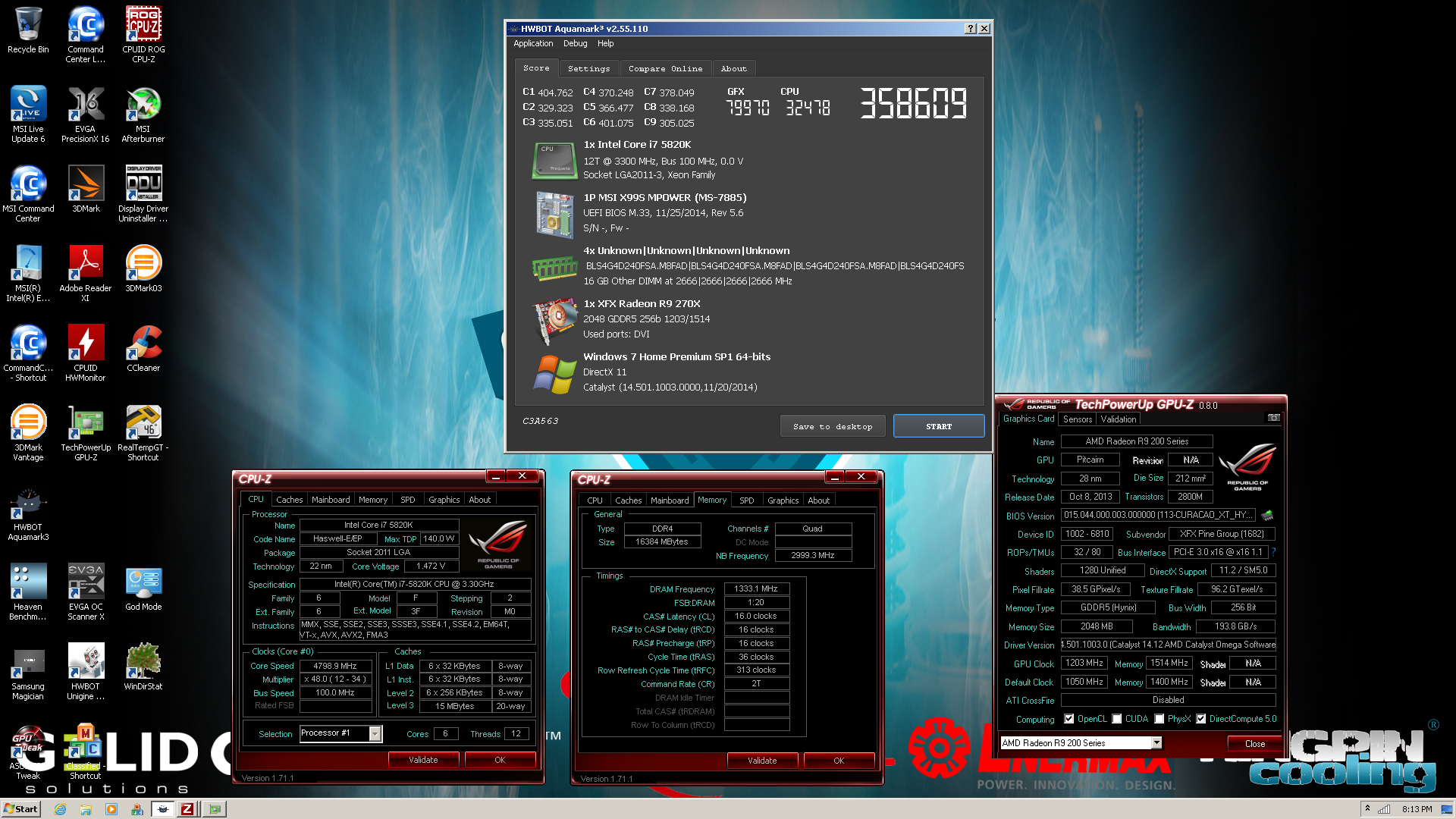This screenshot has width=1456, height=819.
Task: Open SPD tab in right CPU-Z window
Action: click(x=746, y=500)
